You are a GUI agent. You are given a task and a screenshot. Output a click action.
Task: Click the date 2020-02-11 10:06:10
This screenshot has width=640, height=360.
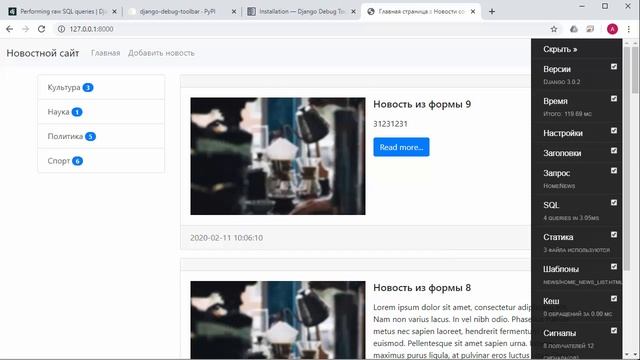227,238
